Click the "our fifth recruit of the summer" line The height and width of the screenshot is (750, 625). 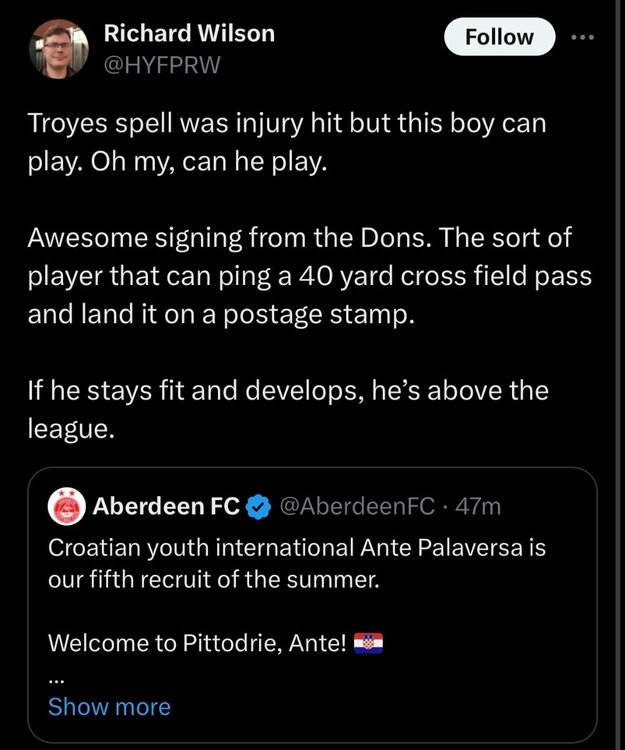[213, 579]
